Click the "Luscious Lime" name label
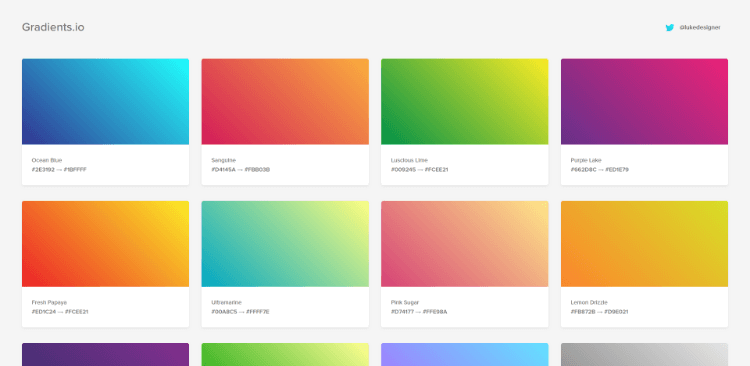The height and width of the screenshot is (366, 750). [x=409, y=160]
